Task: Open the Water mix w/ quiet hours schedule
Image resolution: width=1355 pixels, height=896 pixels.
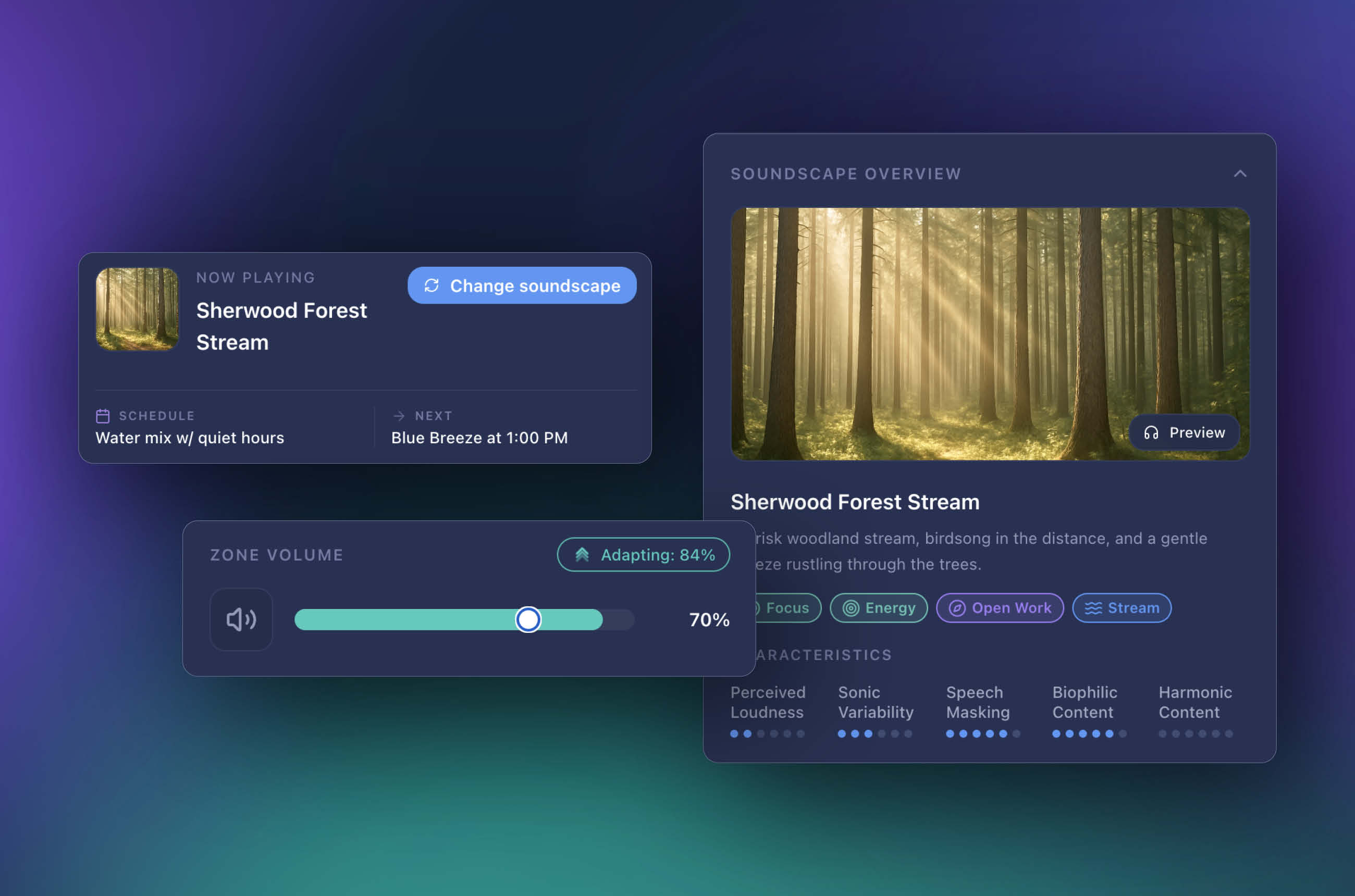Action: (190, 438)
